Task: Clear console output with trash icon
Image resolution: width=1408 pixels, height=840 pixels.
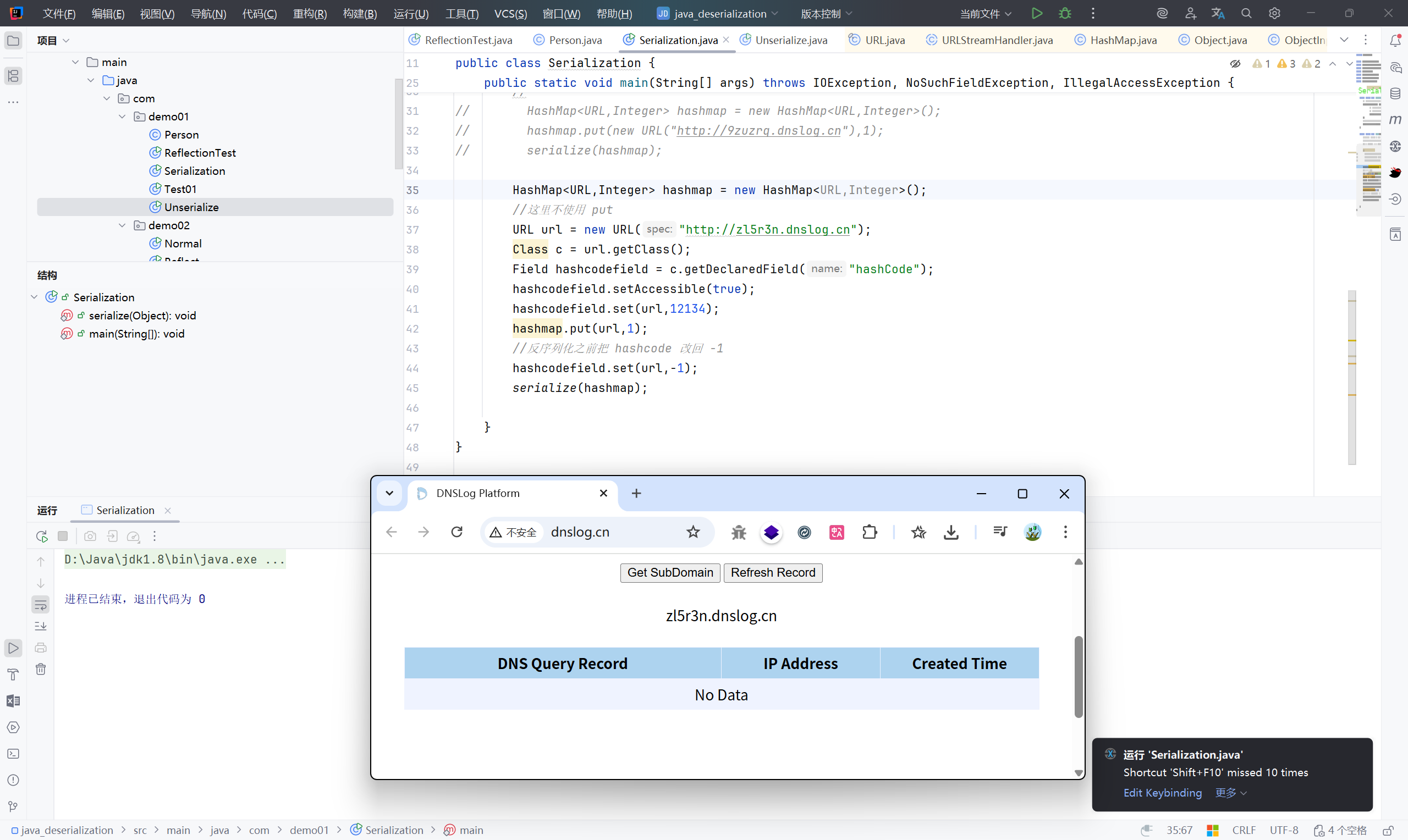Action: click(x=41, y=669)
